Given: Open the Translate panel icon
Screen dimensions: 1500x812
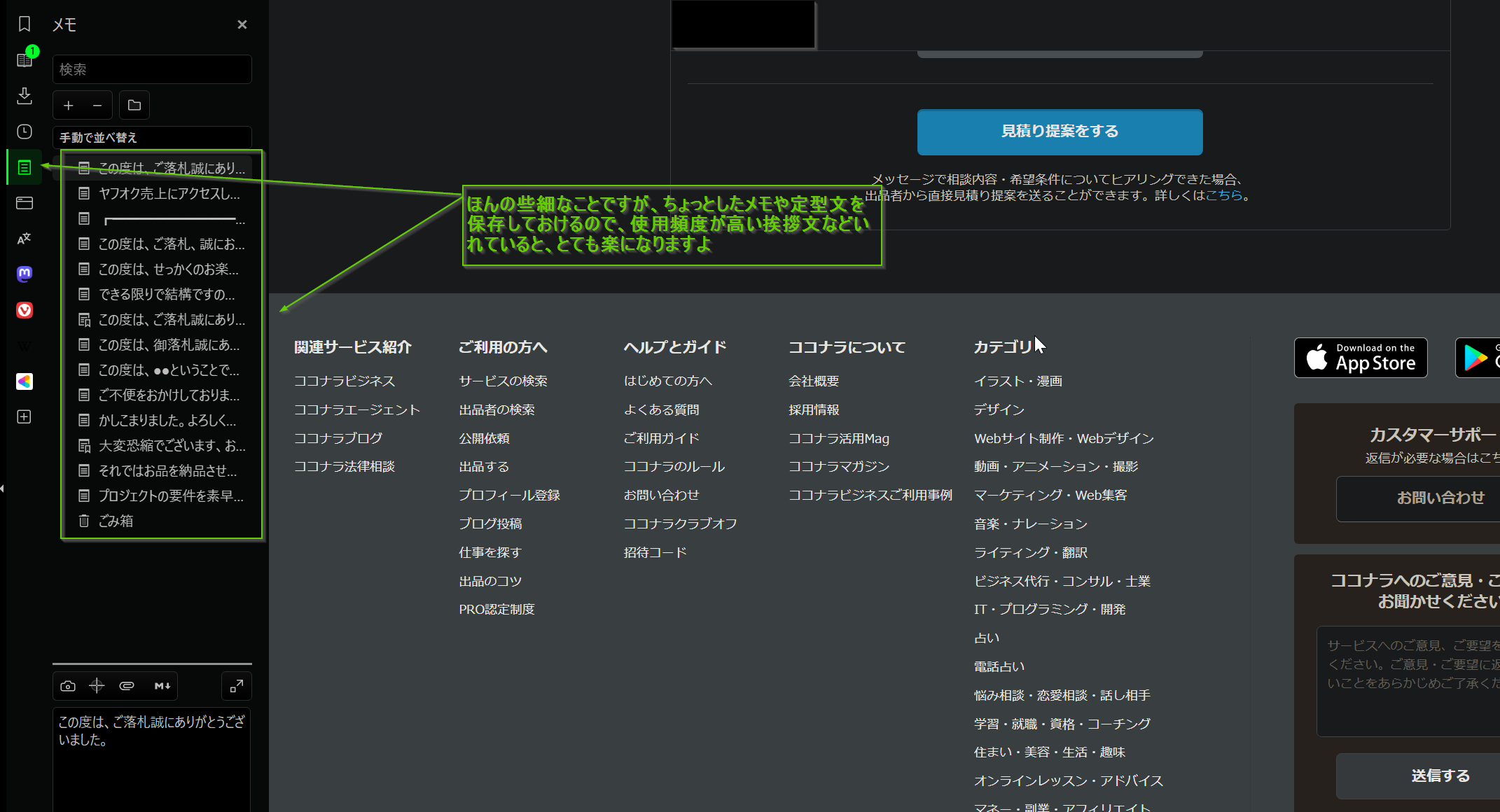Looking at the screenshot, I should click(x=25, y=239).
